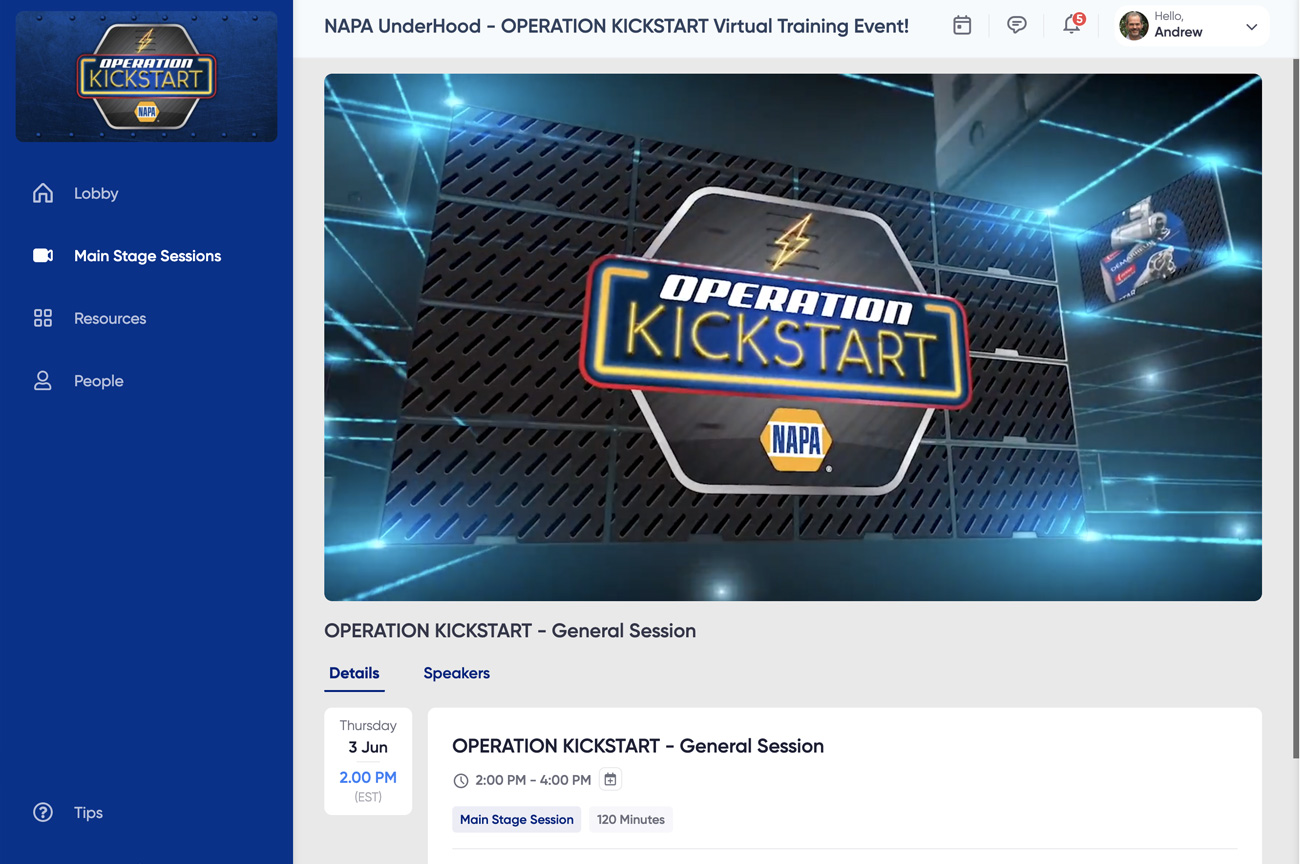Open the People page link

[99, 381]
